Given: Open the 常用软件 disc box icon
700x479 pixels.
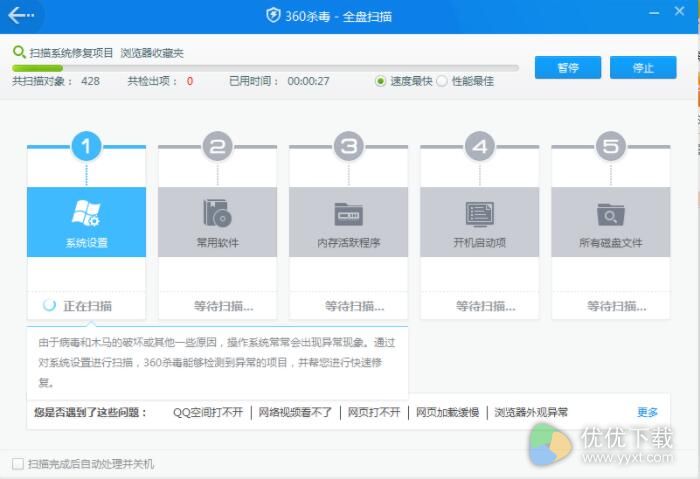Looking at the screenshot, I should tap(217, 213).
